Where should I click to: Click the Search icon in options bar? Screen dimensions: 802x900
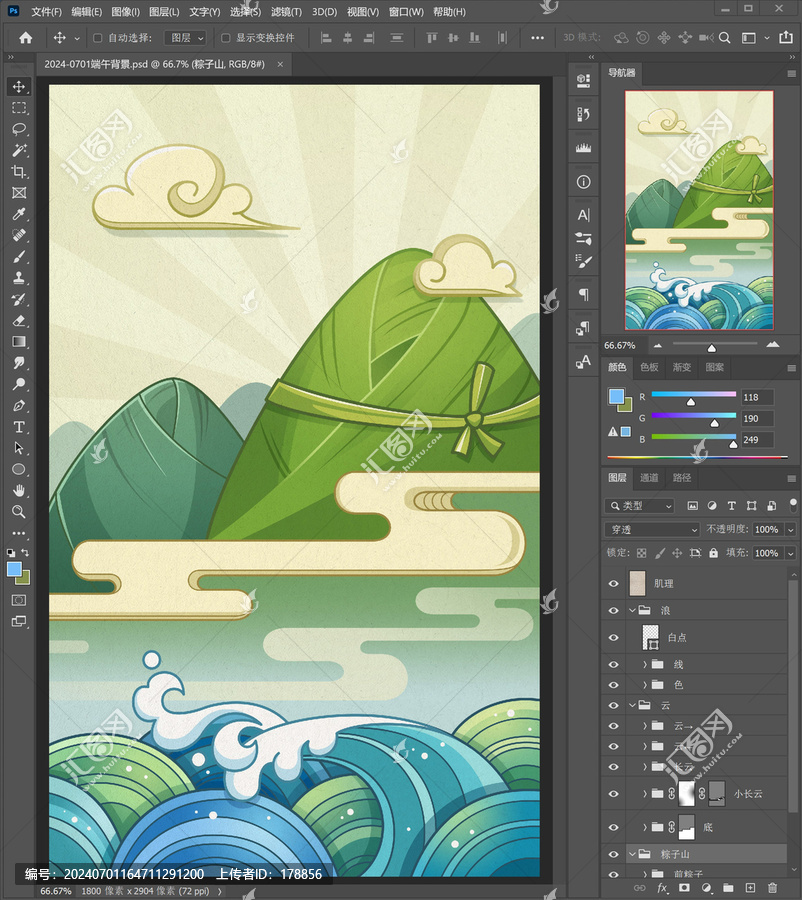click(x=724, y=38)
